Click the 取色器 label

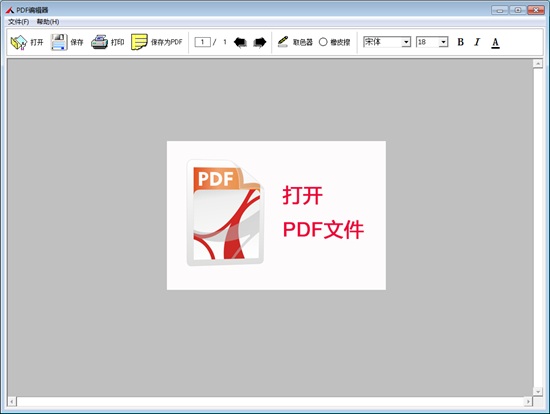click(x=303, y=42)
